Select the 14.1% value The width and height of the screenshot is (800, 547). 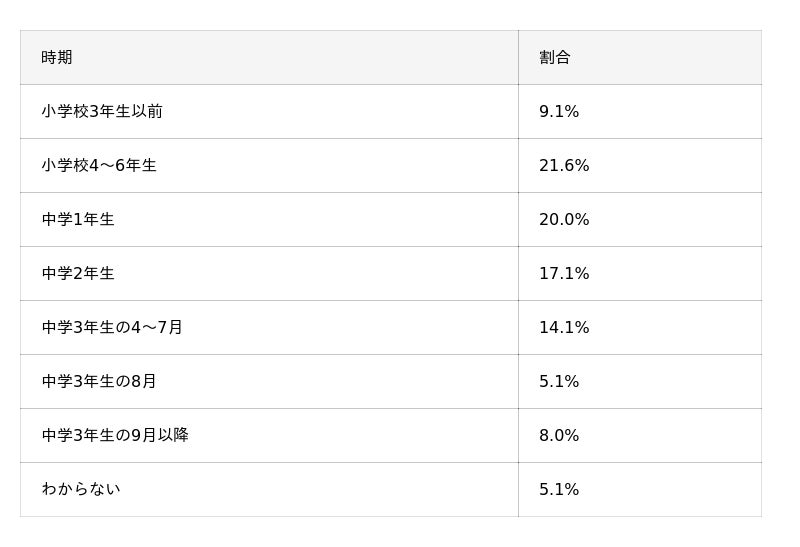point(564,327)
